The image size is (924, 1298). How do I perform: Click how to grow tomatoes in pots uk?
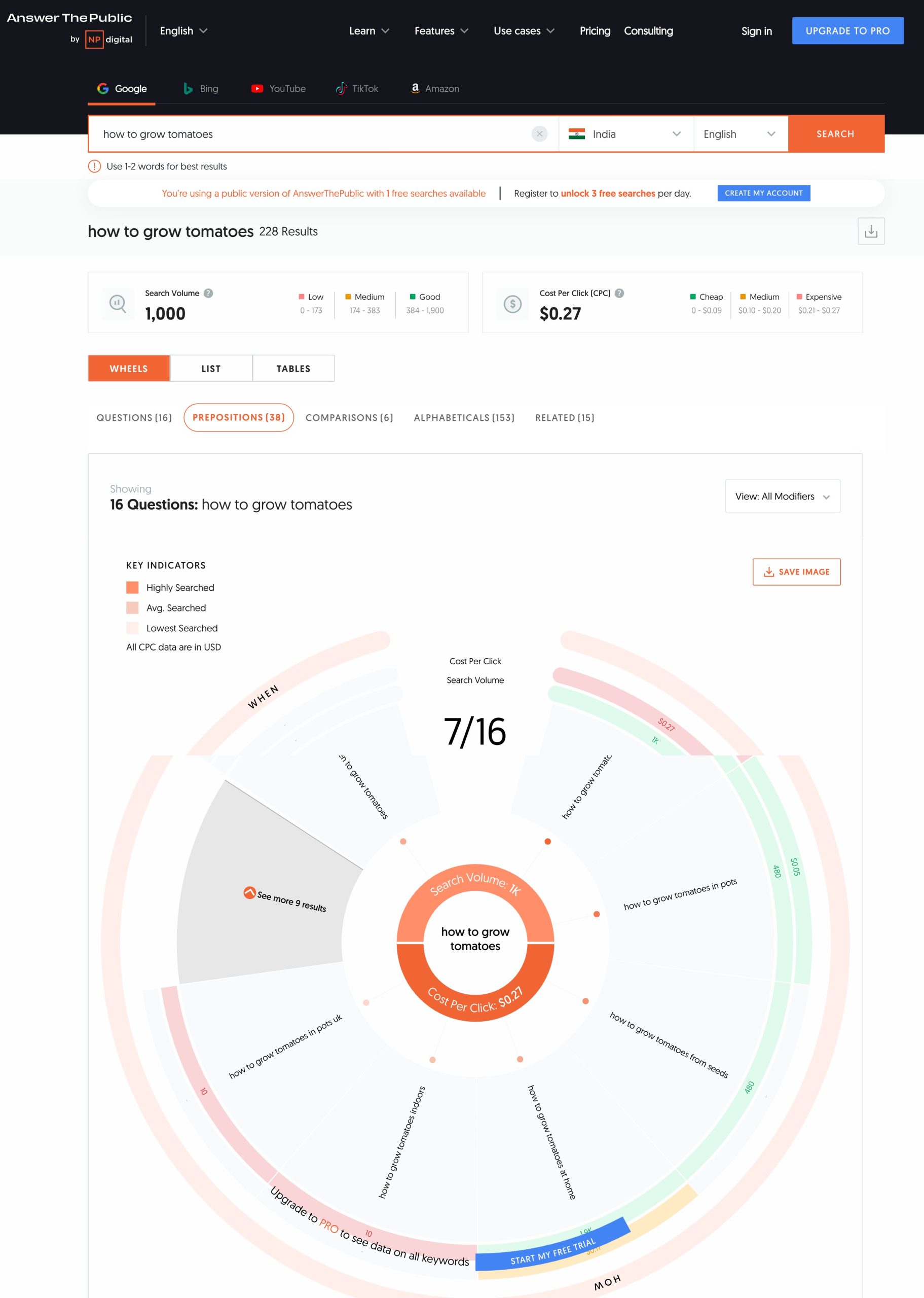click(285, 1047)
